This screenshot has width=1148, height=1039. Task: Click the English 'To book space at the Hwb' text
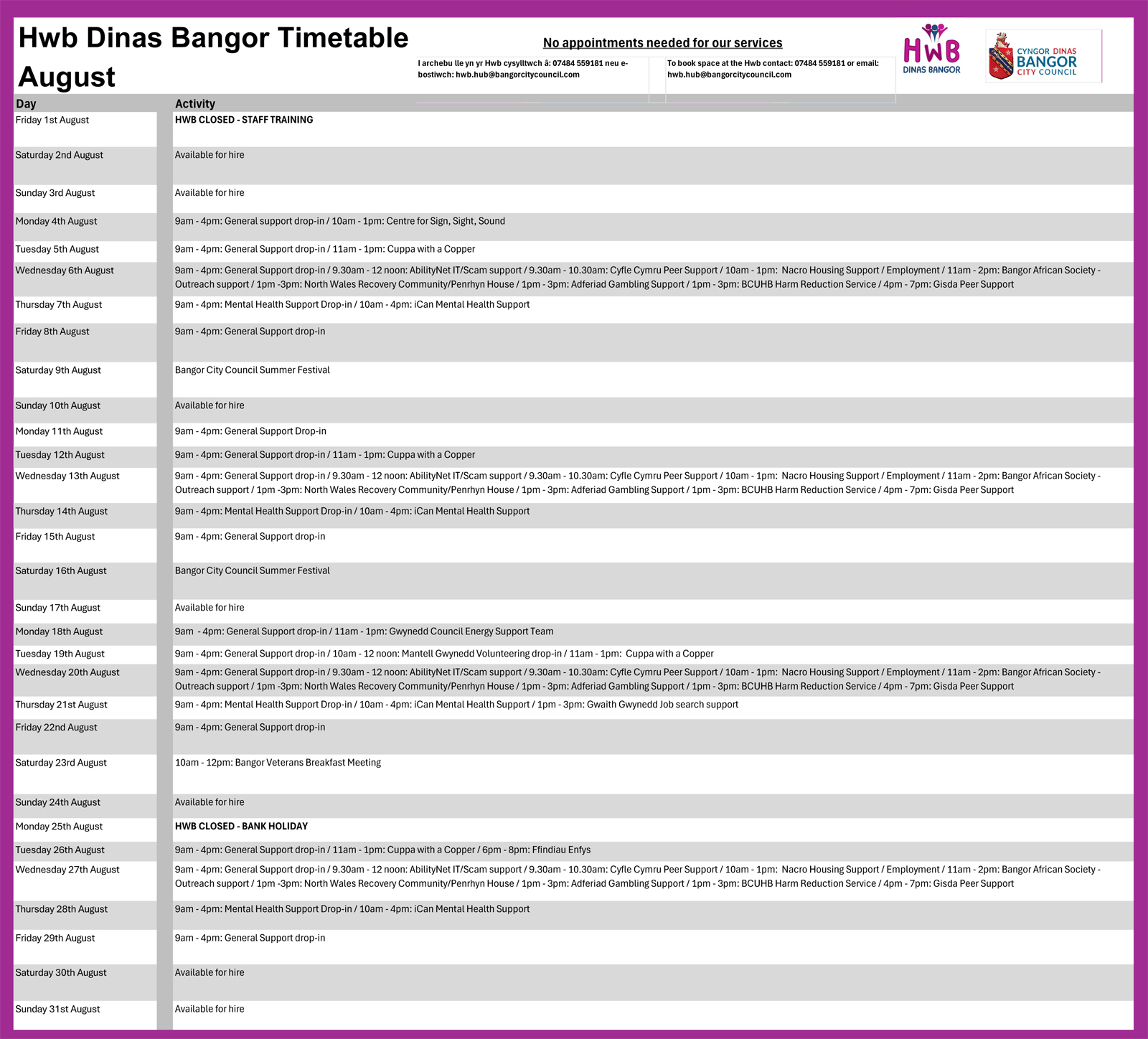click(x=773, y=69)
